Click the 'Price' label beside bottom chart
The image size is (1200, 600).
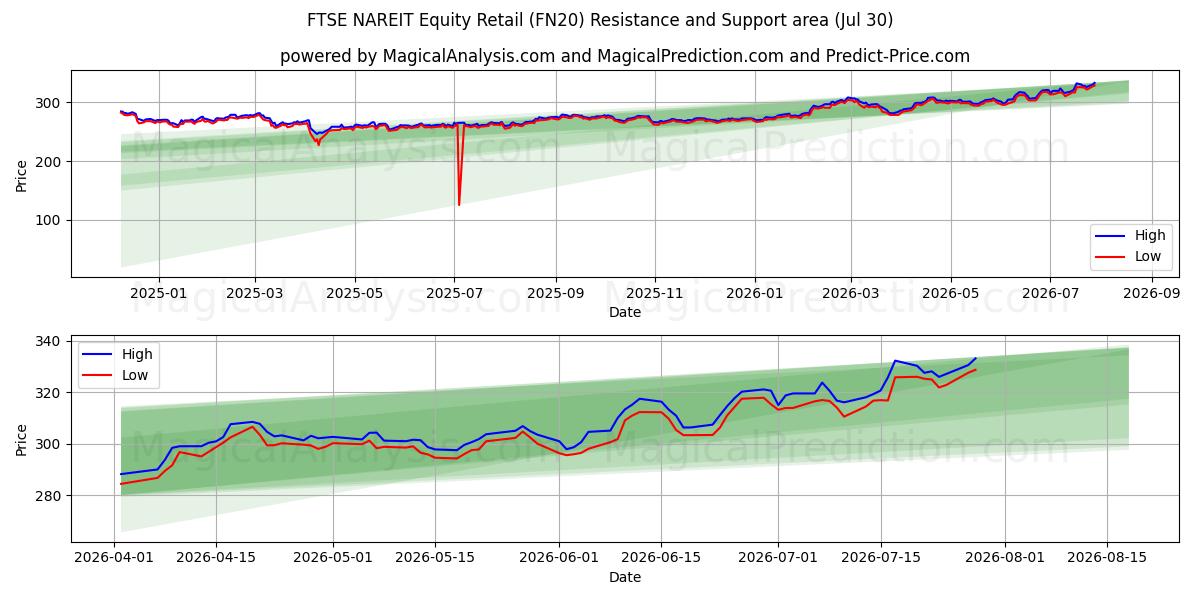pos(22,438)
